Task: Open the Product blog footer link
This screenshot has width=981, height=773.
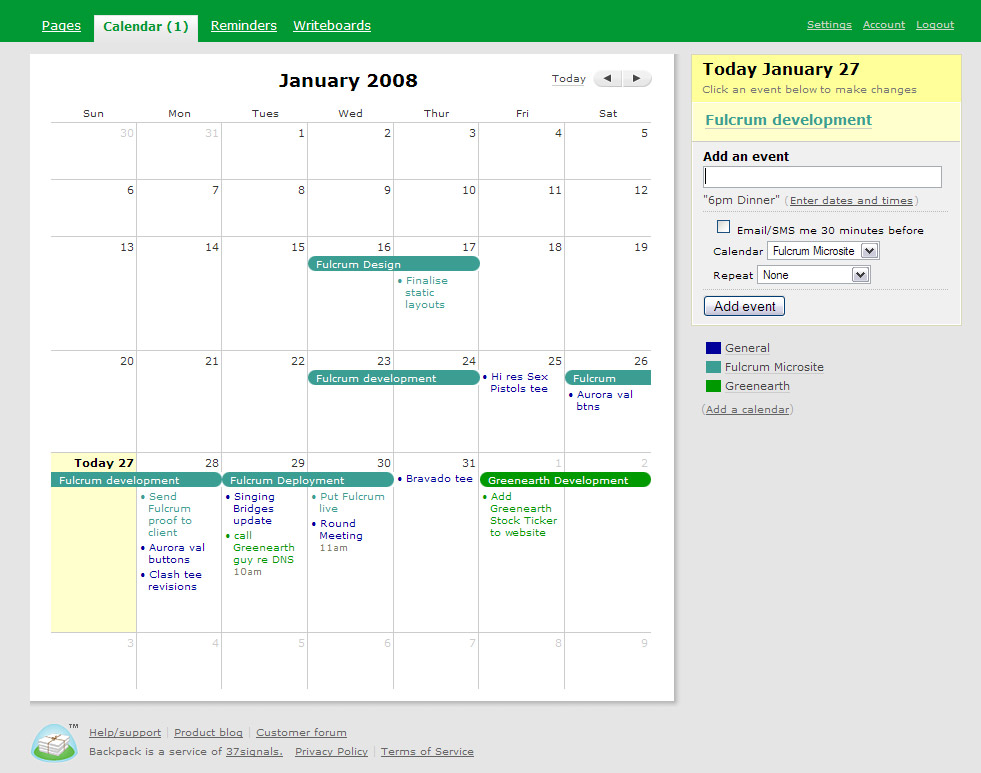Action: pyautogui.click(x=208, y=732)
